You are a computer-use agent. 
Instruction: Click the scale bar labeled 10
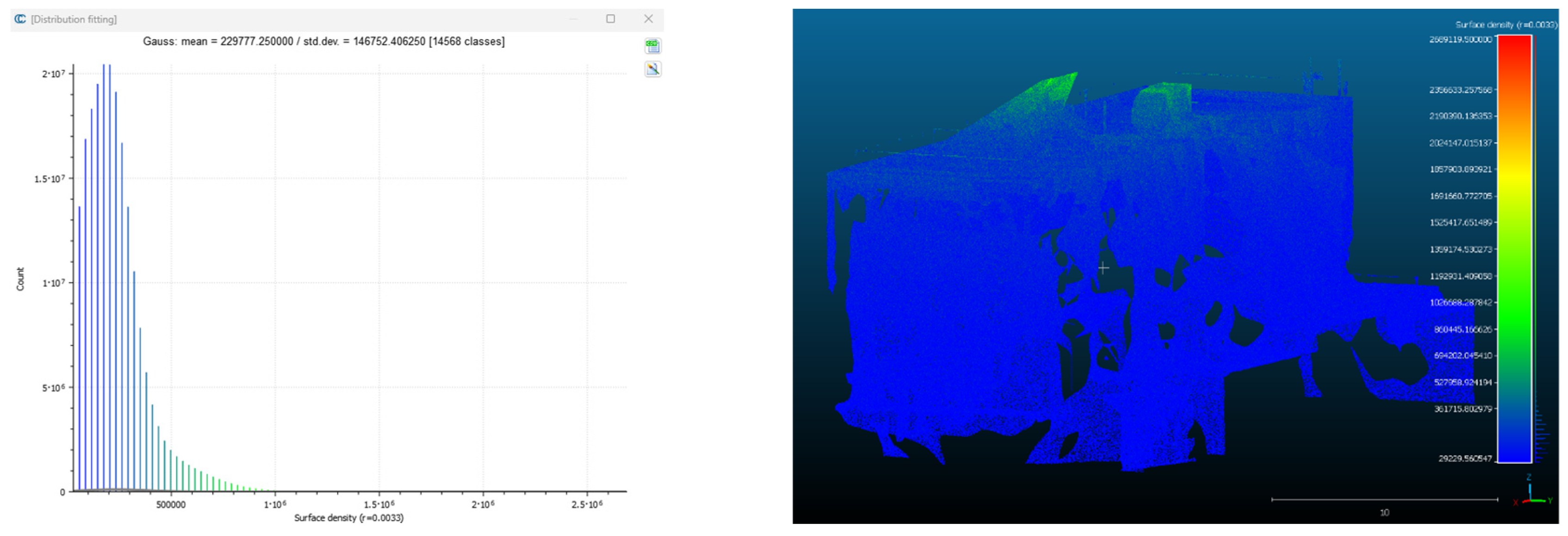pyautogui.click(x=1384, y=500)
